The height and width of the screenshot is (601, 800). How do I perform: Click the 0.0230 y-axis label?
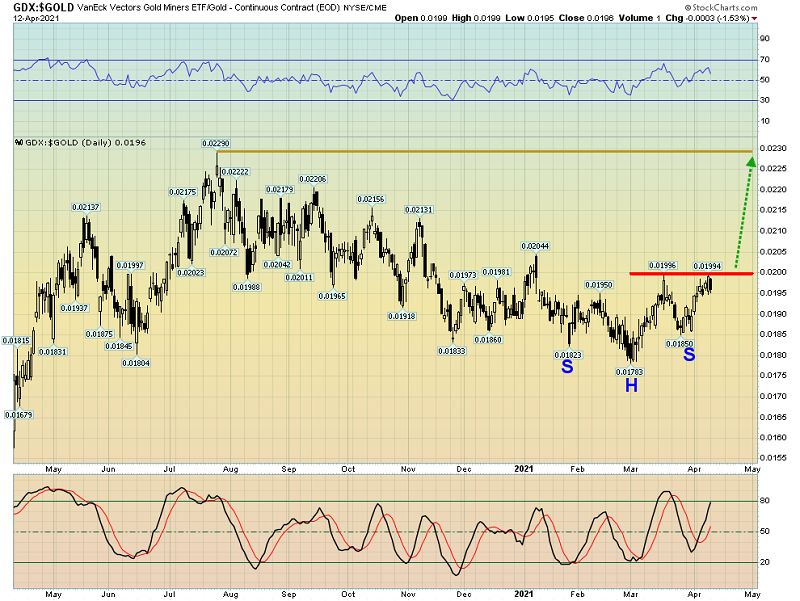coord(773,148)
